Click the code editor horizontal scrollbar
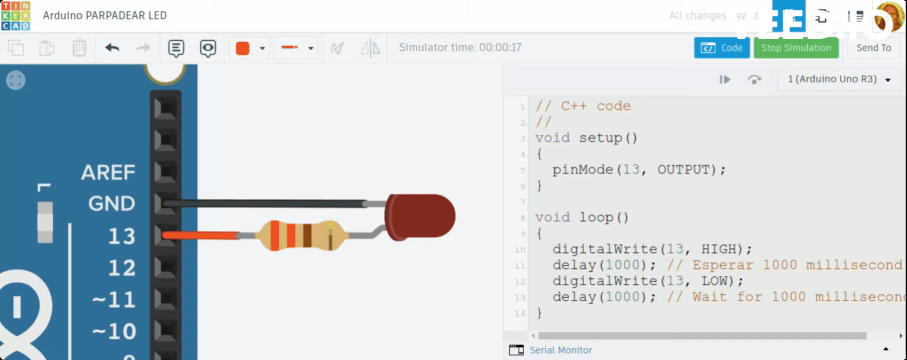 702,336
